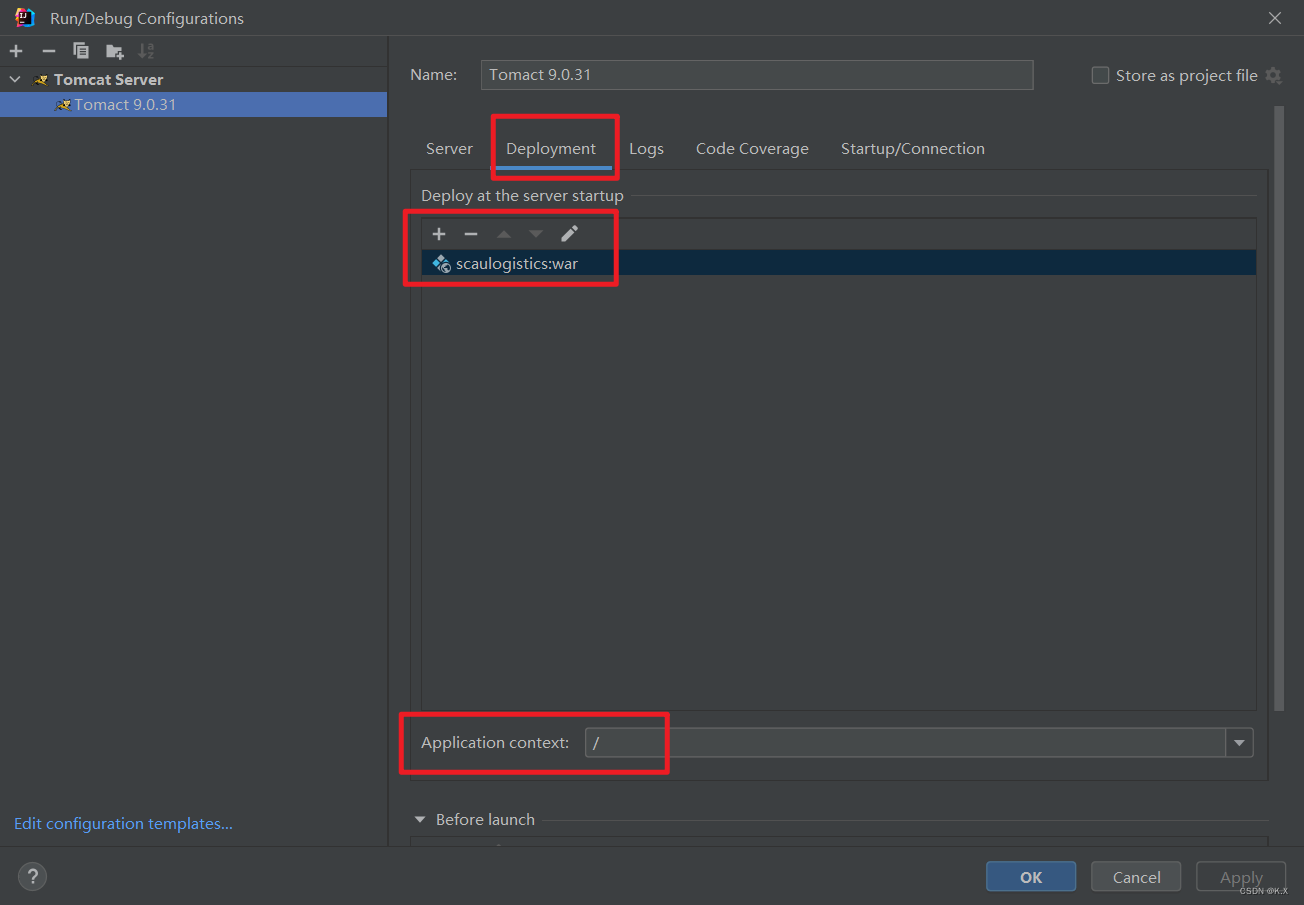This screenshot has height=905, width=1304.
Task: Click the scaulogistics:war artifact icon
Action: click(x=441, y=263)
